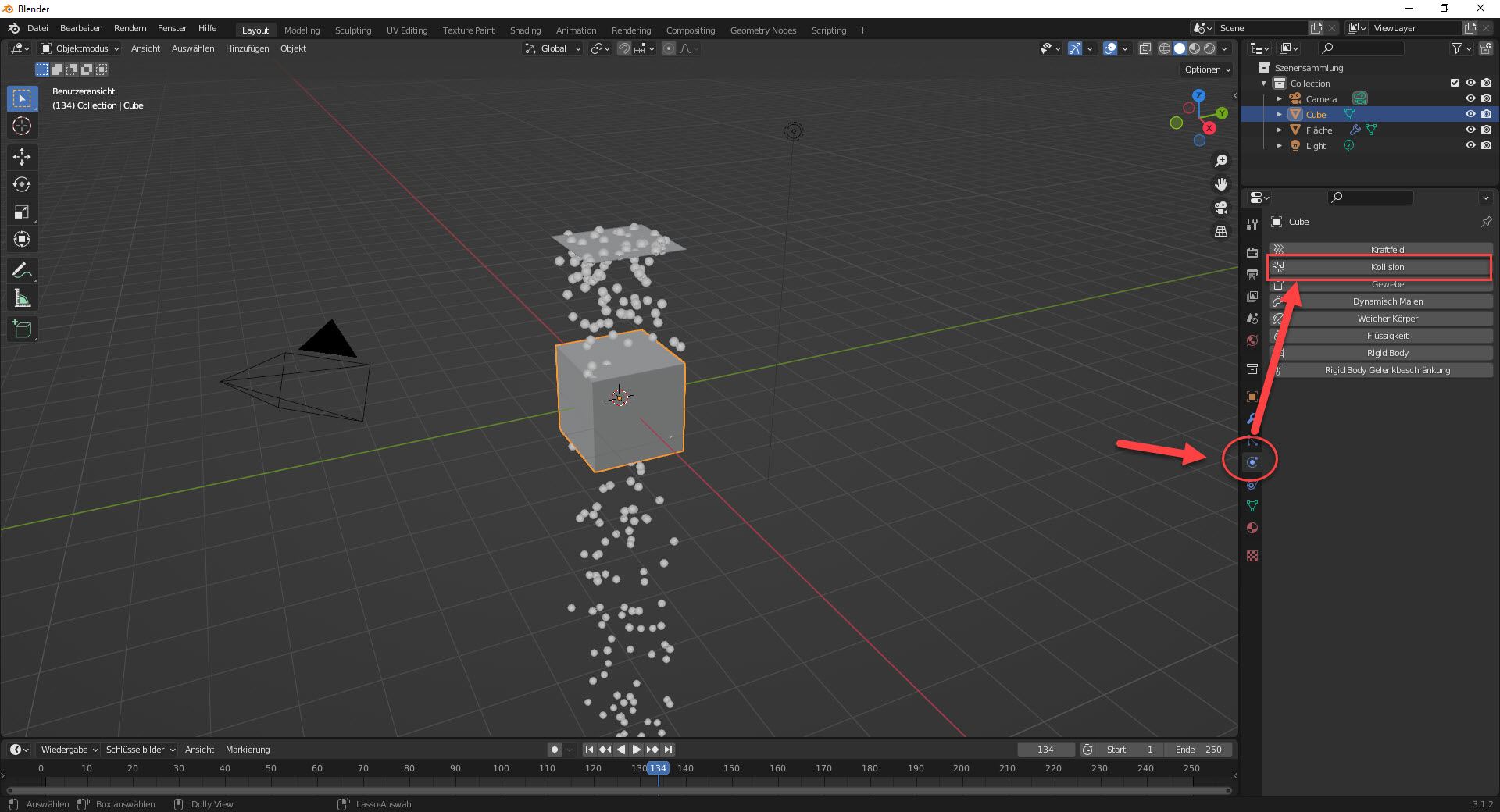The image size is (1500, 812).
Task: Expand the Camera entry in outliner
Action: (1279, 99)
